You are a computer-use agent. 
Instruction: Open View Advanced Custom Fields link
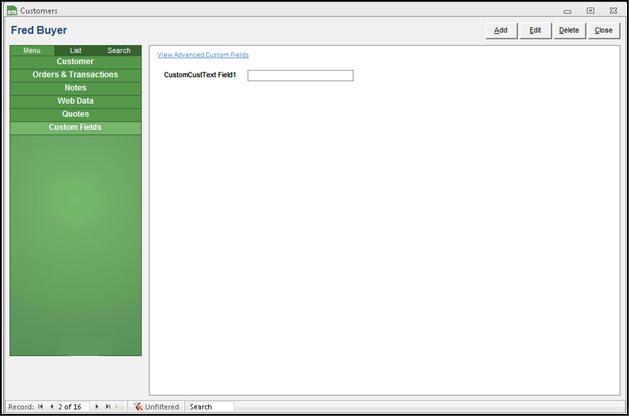point(203,55)
